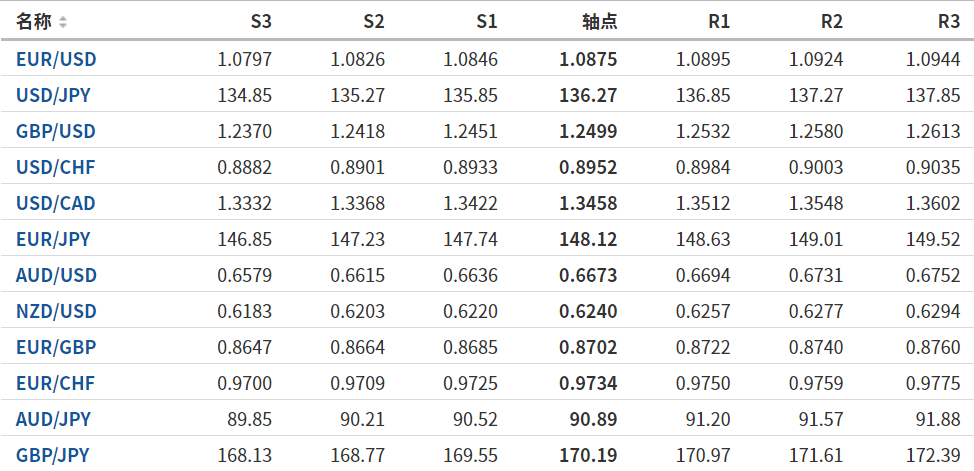Click the NZD/USD pair link

pos(56,311)
